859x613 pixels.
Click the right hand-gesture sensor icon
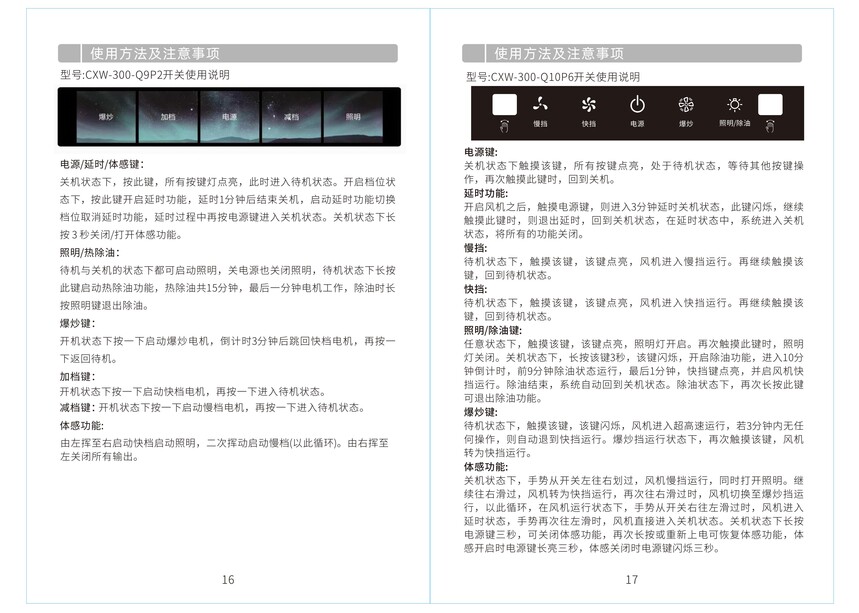pyautogui.click(x=770, y=125)
